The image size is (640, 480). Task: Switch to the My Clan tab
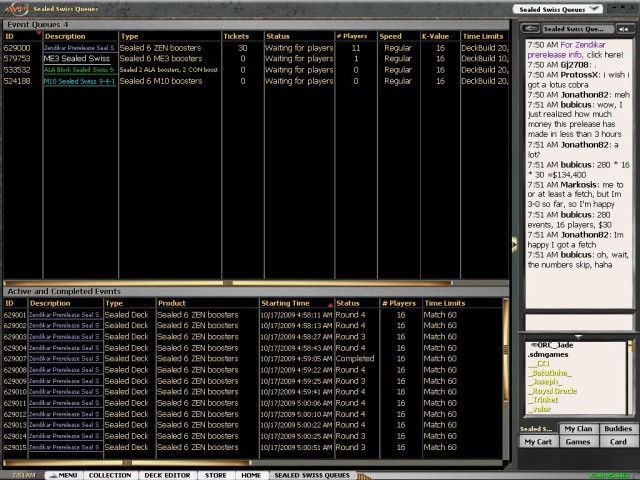[x=578, y=429]
